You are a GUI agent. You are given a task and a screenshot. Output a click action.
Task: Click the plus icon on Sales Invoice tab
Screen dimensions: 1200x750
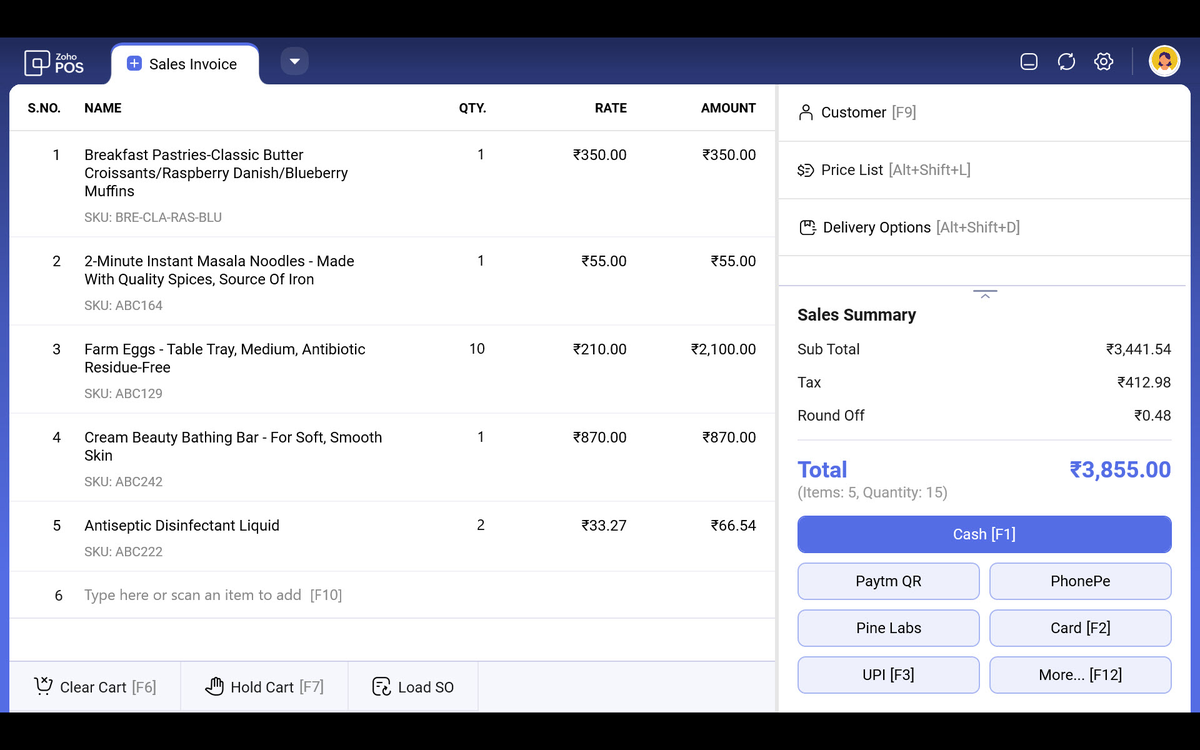click(134, 63)
